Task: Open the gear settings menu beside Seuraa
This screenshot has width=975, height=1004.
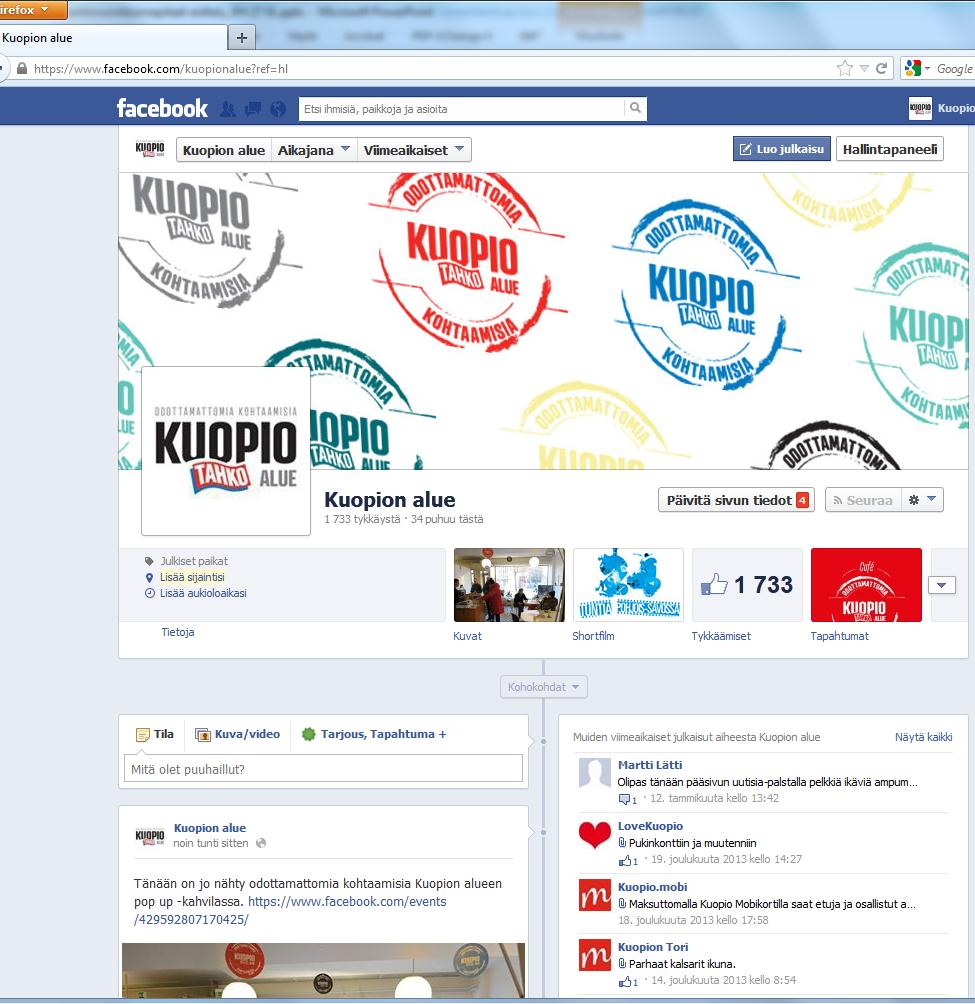Action: pyautogui.click(x=923, y=500)
